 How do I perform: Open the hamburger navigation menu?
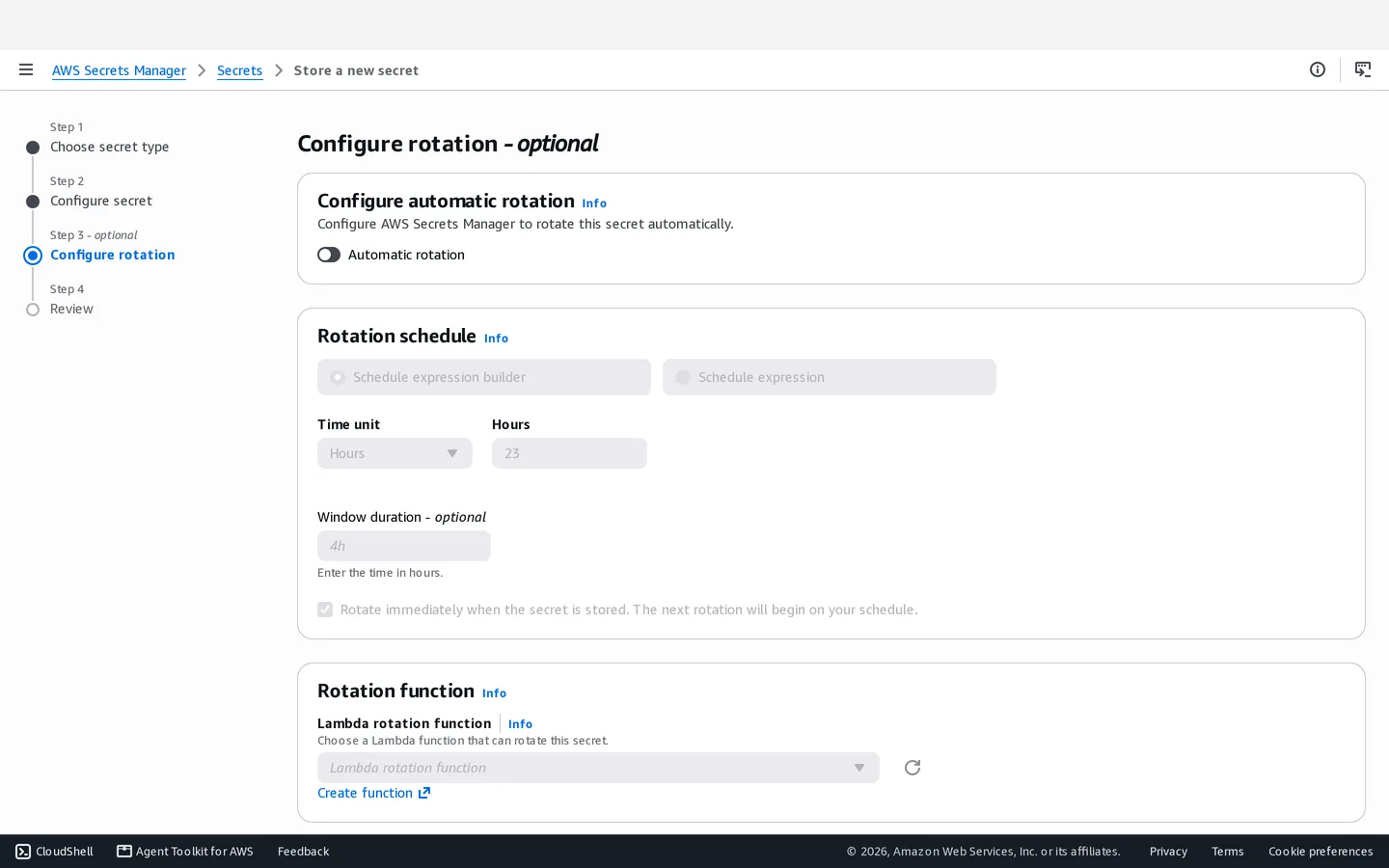26,69
